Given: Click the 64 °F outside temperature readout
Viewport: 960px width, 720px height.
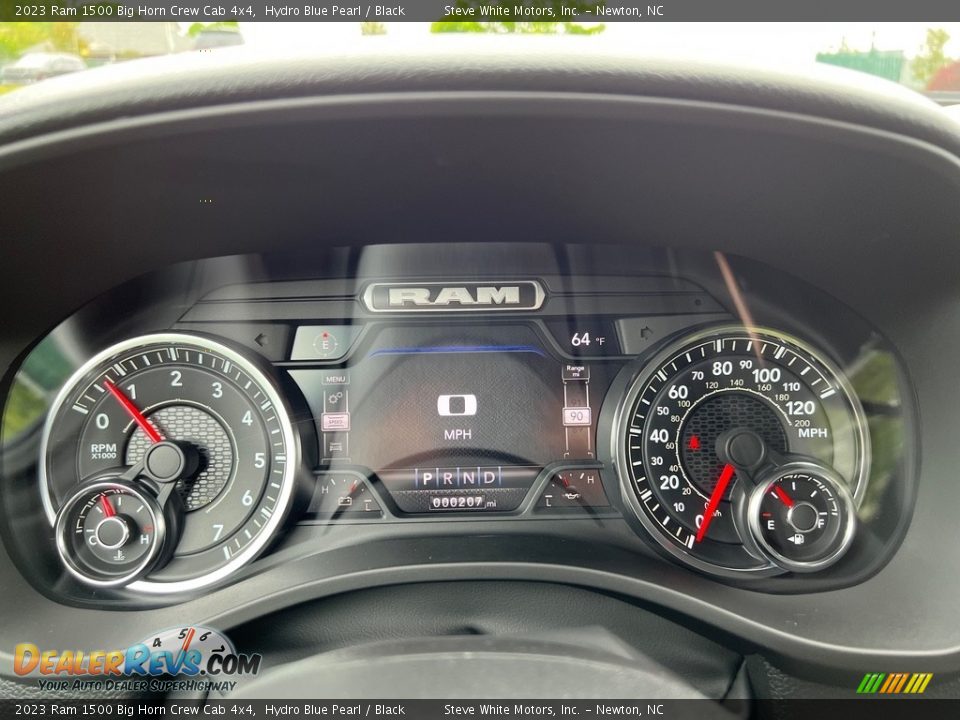Looking at the screenshot, I should pos(587,340).
